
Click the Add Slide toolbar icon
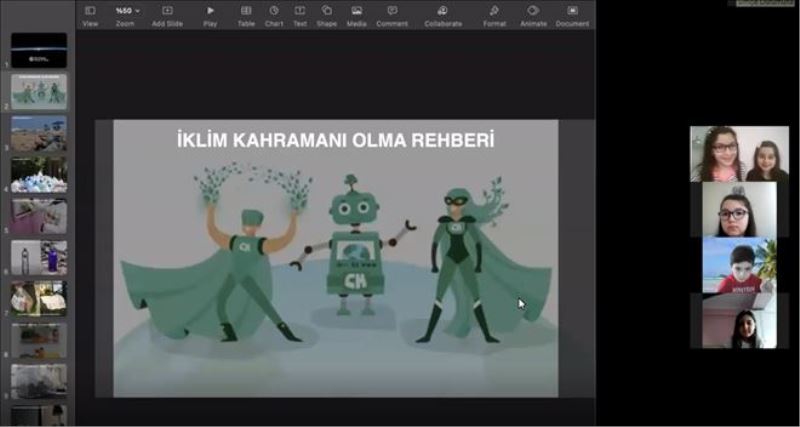pos(167,11)
